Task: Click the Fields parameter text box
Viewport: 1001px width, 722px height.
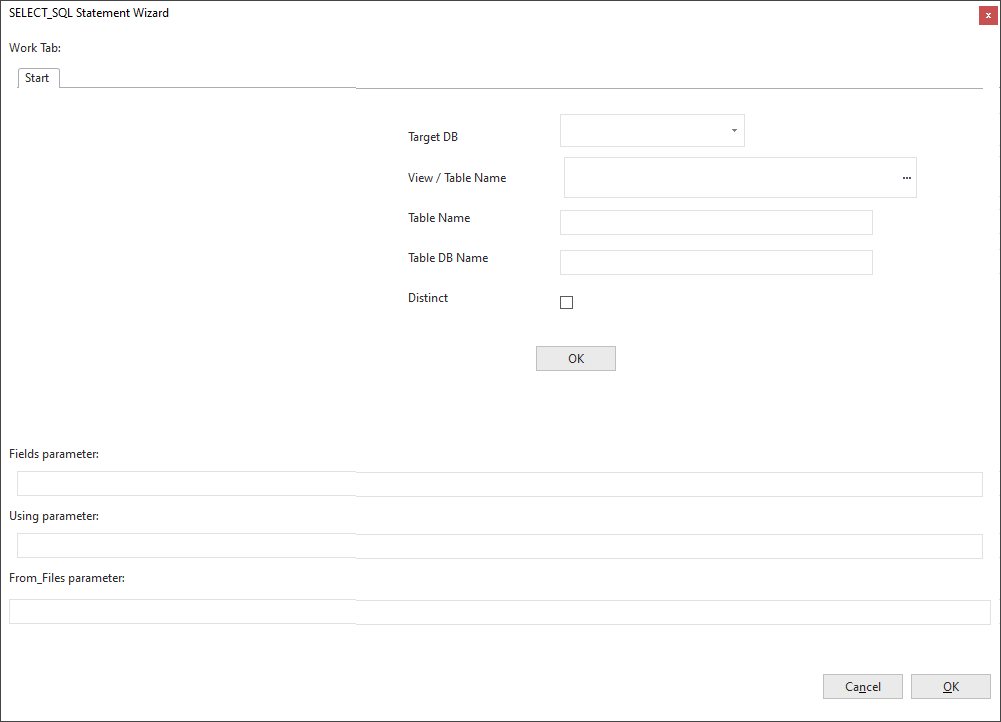Action: 500,484
